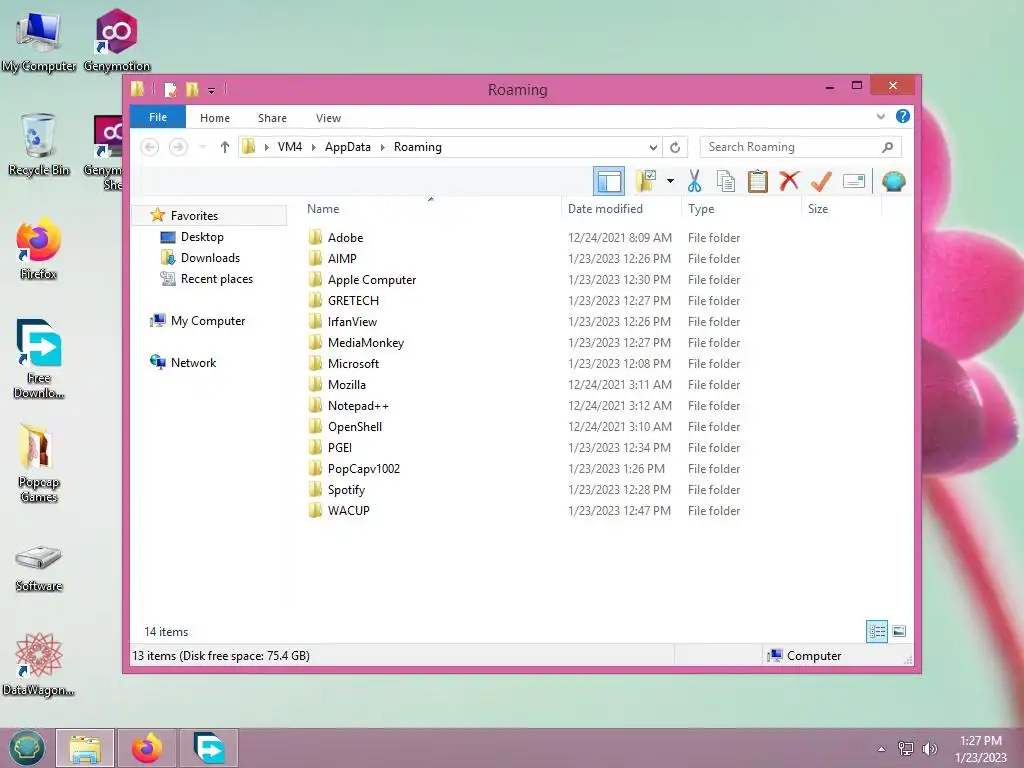Select Desktop in the navigation pane
1024x768 pixels.
click(202, 236)
